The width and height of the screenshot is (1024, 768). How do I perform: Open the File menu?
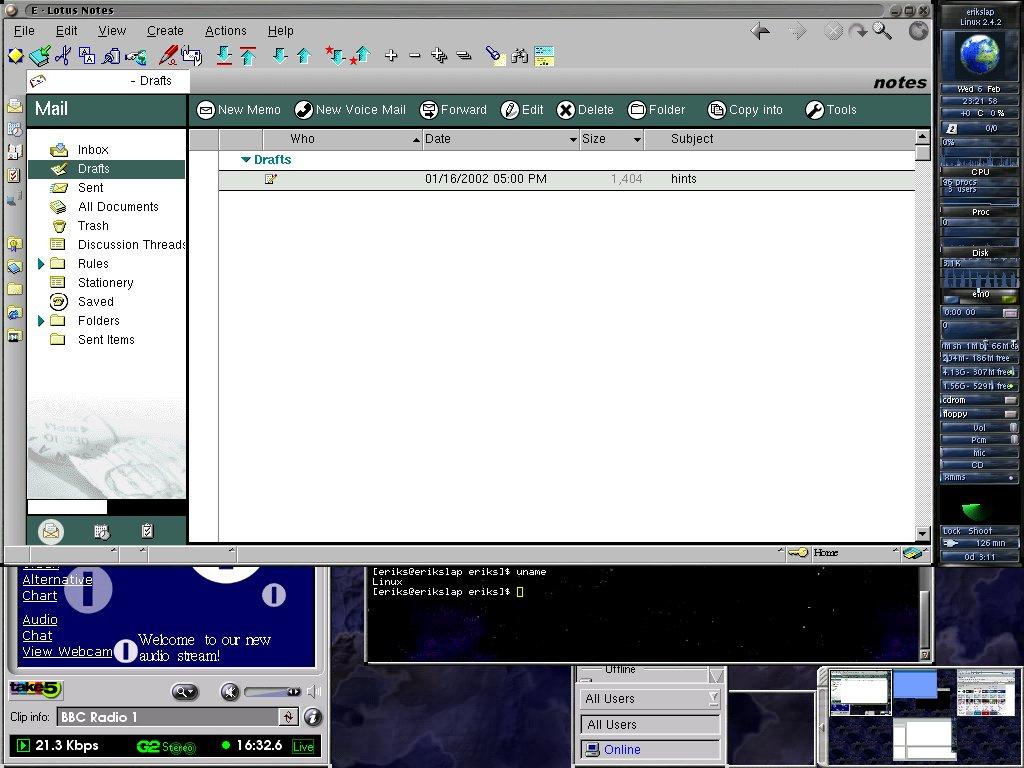[x=24, y=31]
